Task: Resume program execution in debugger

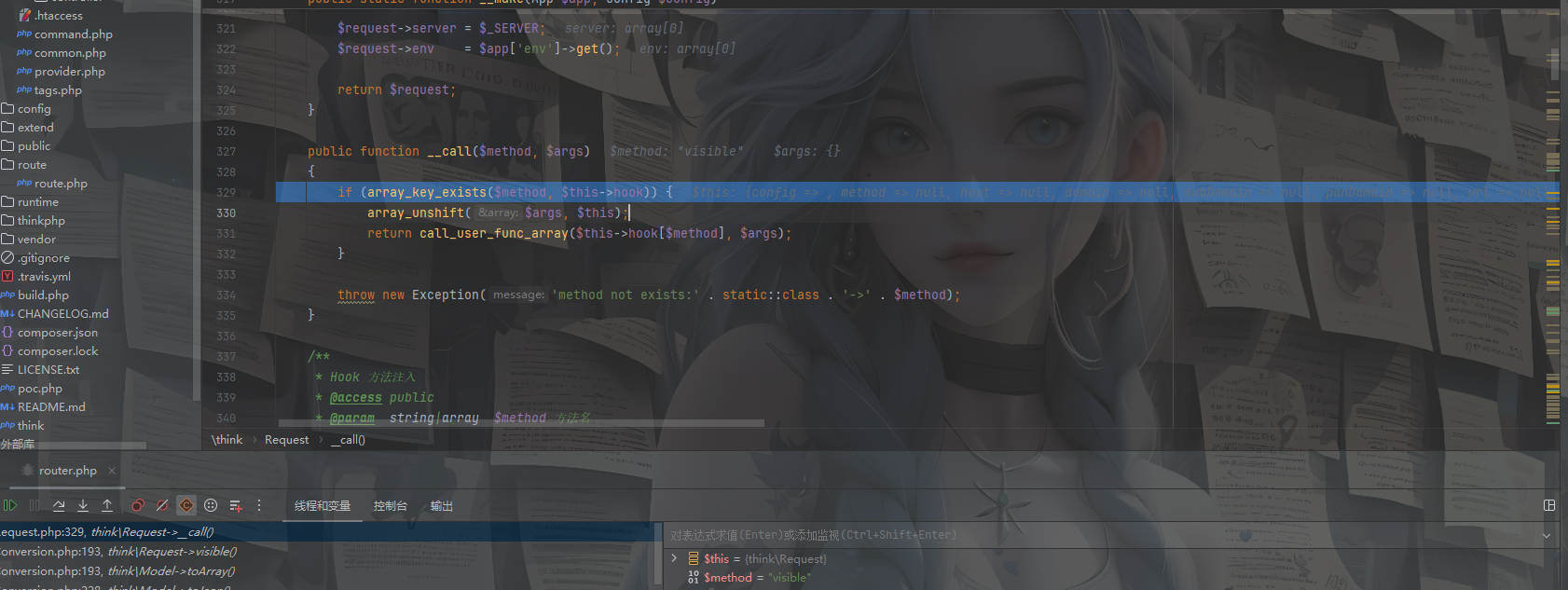Action: (10, 505)
